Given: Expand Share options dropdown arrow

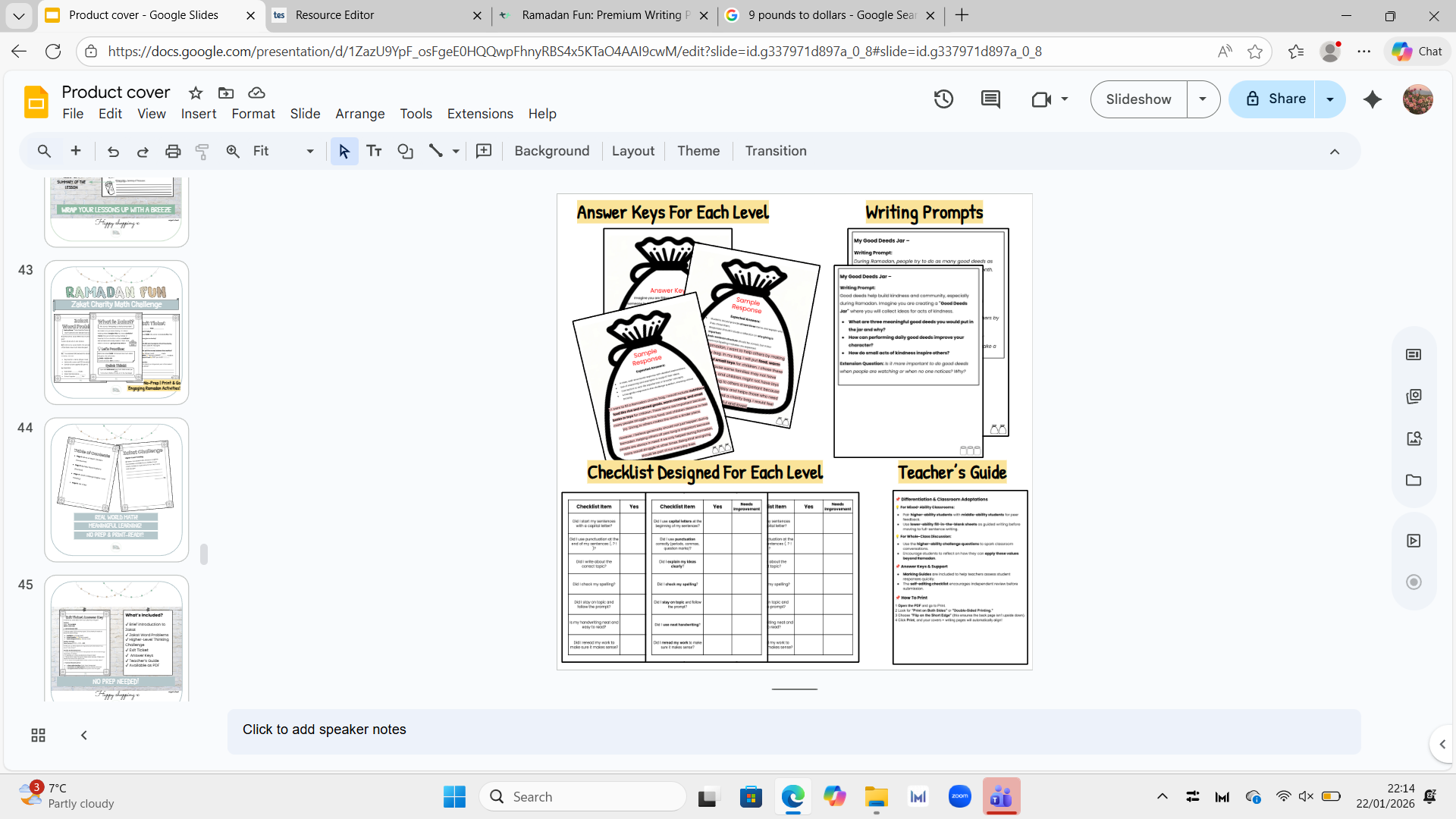Looking at the screenshot, I should click(1330, 99).
